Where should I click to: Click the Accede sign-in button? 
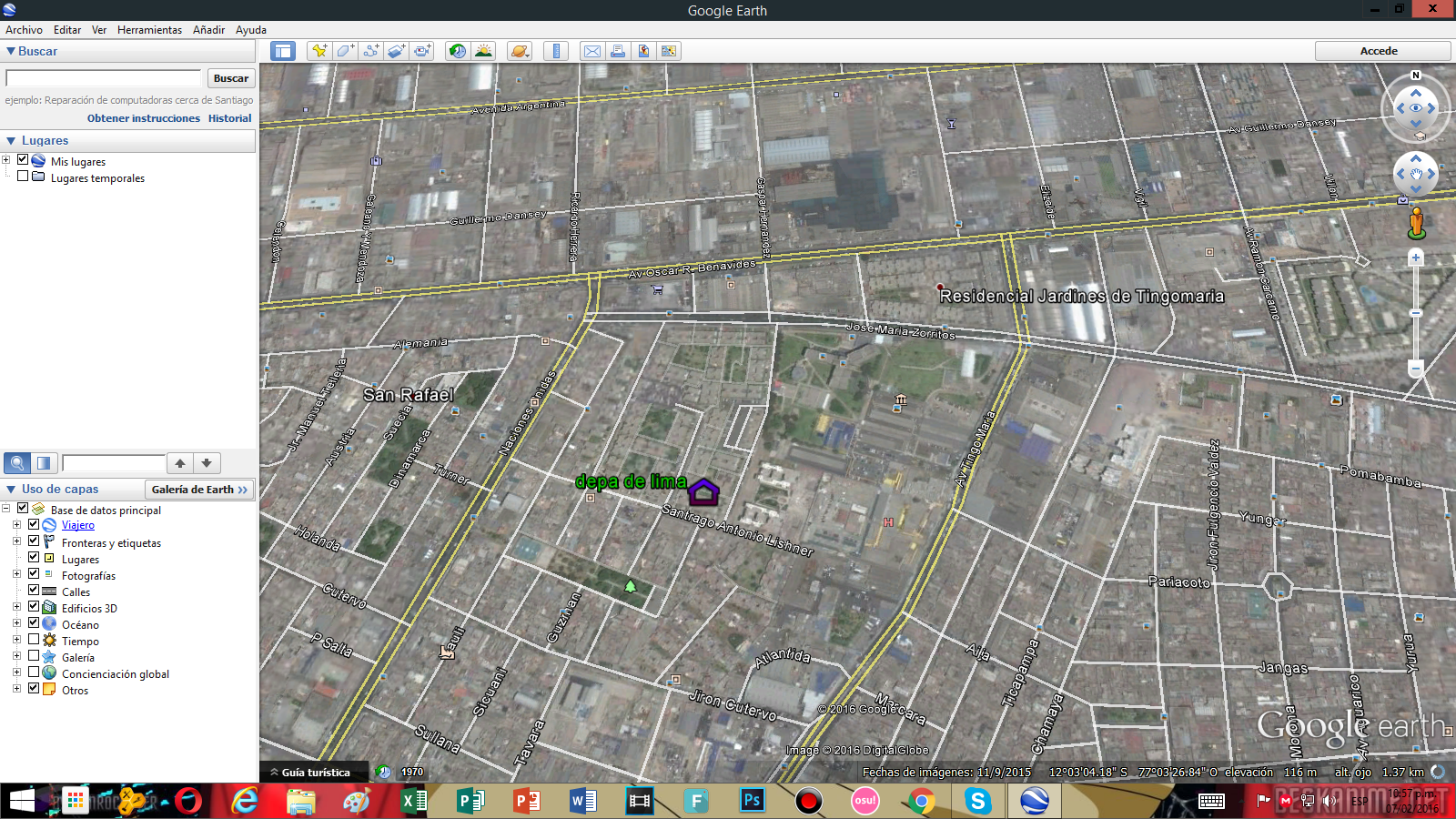(x=1382, y=51)
